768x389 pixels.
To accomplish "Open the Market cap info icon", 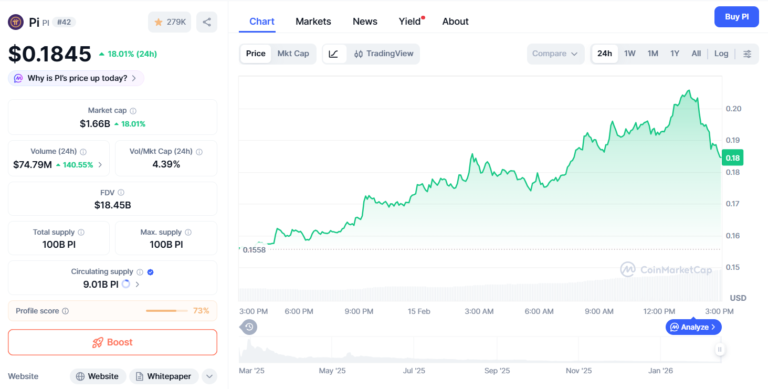I will [x=133, y=111].
